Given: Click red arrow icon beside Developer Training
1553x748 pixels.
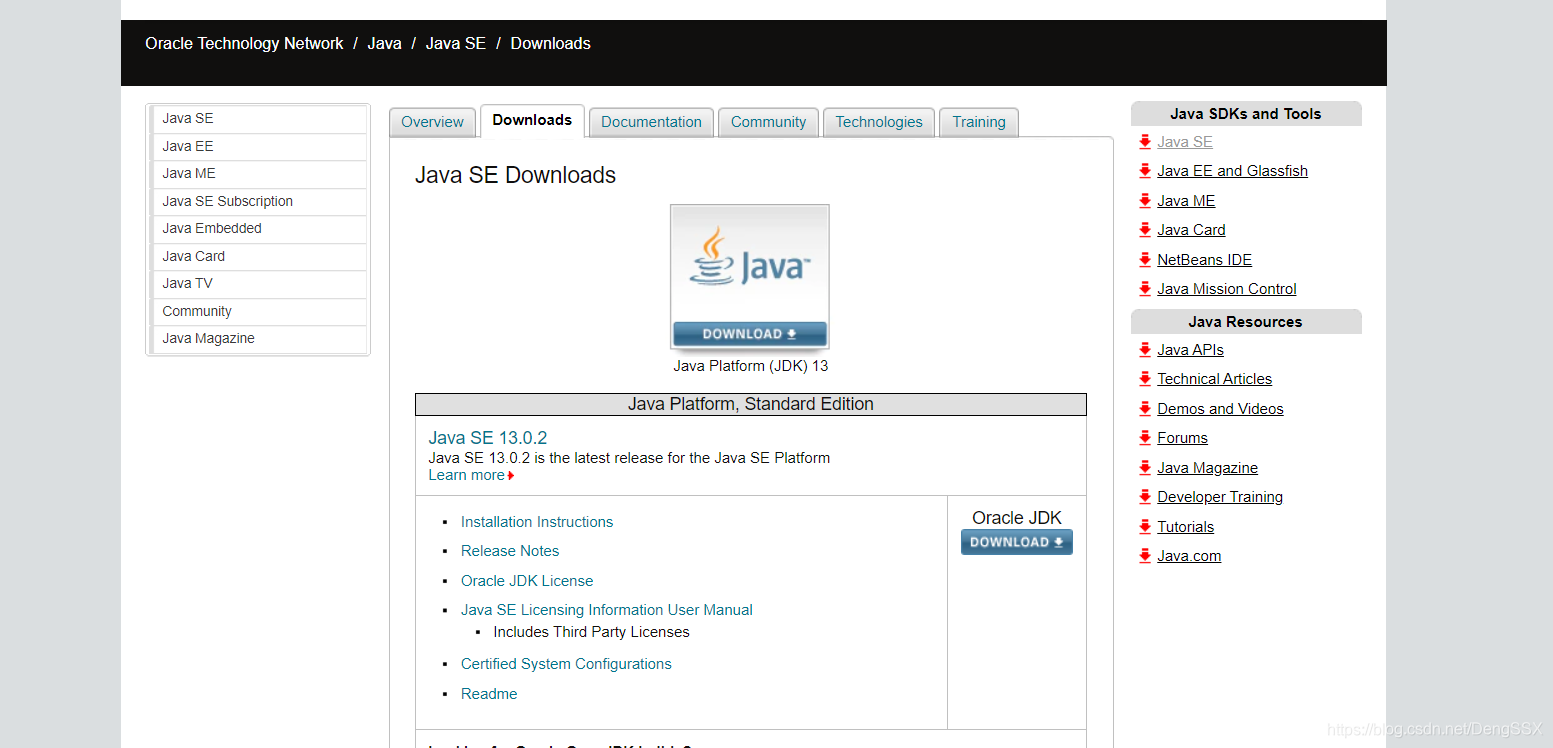Looking at the screenshot, I should pos(1145,497).
